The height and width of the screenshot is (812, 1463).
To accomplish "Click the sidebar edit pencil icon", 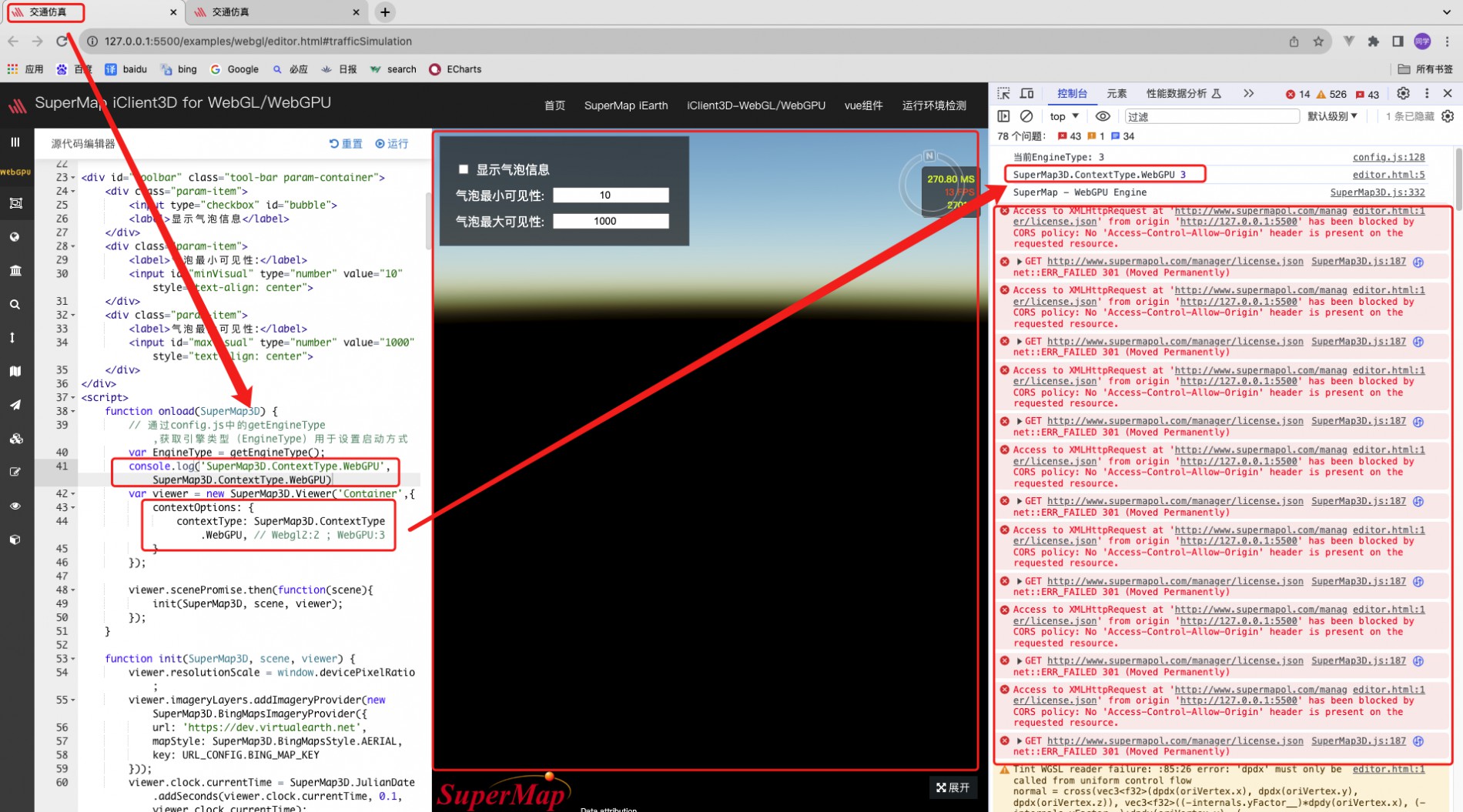I will click(x=15, y=472).
